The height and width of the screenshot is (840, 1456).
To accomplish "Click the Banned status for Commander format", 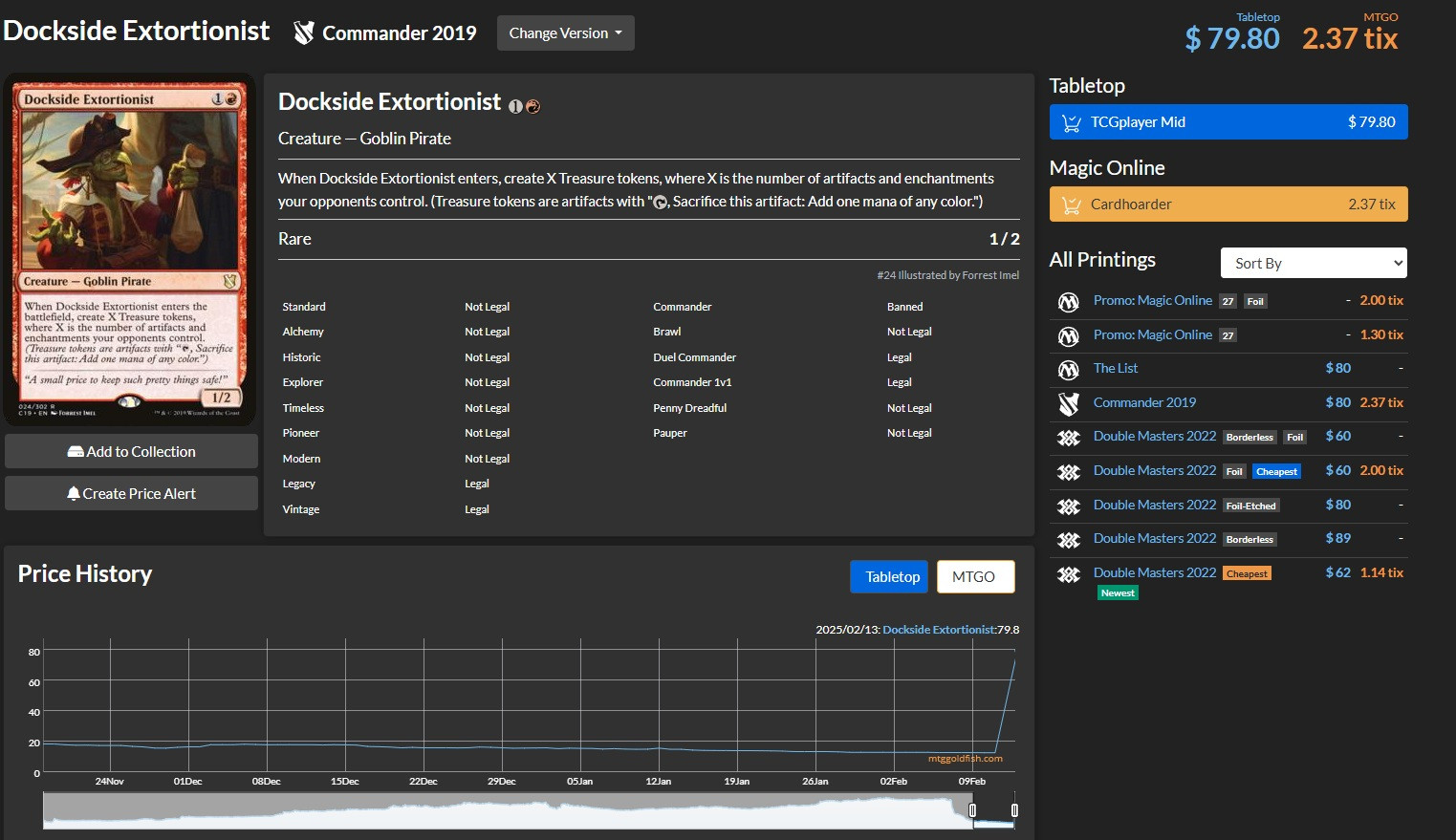I will click(904, 307).
